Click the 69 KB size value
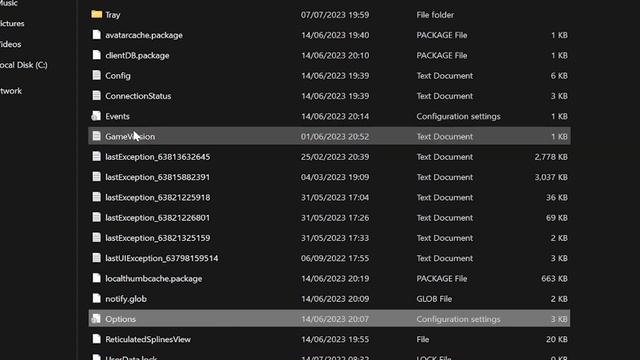640x360 pixels. coord(557,218)
